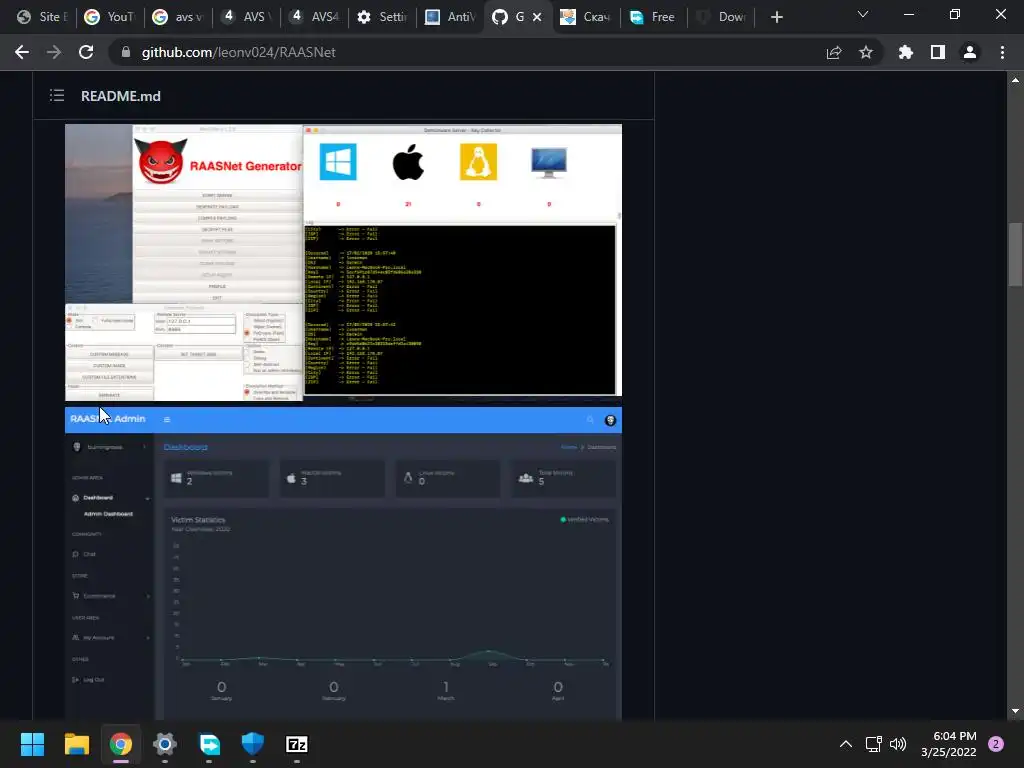The width and height of the screenshot is (1024, 768).
Task: Open the README table of contents
Action: click(x=57, y=95)
